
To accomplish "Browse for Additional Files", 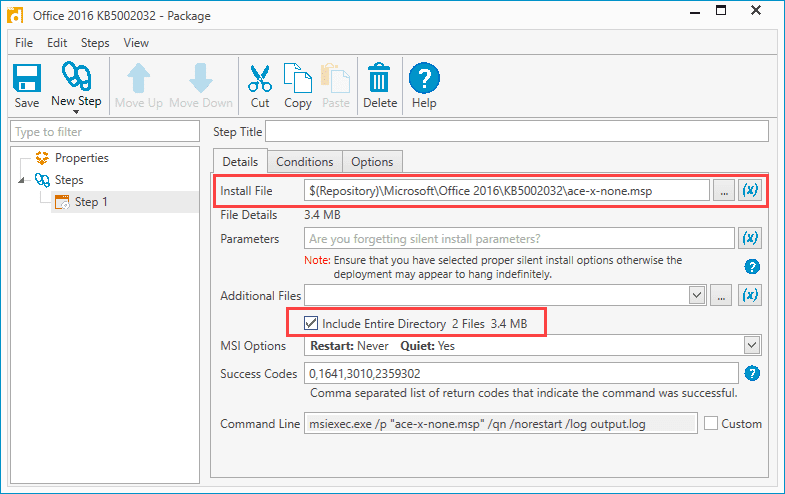I will [721, 295].
